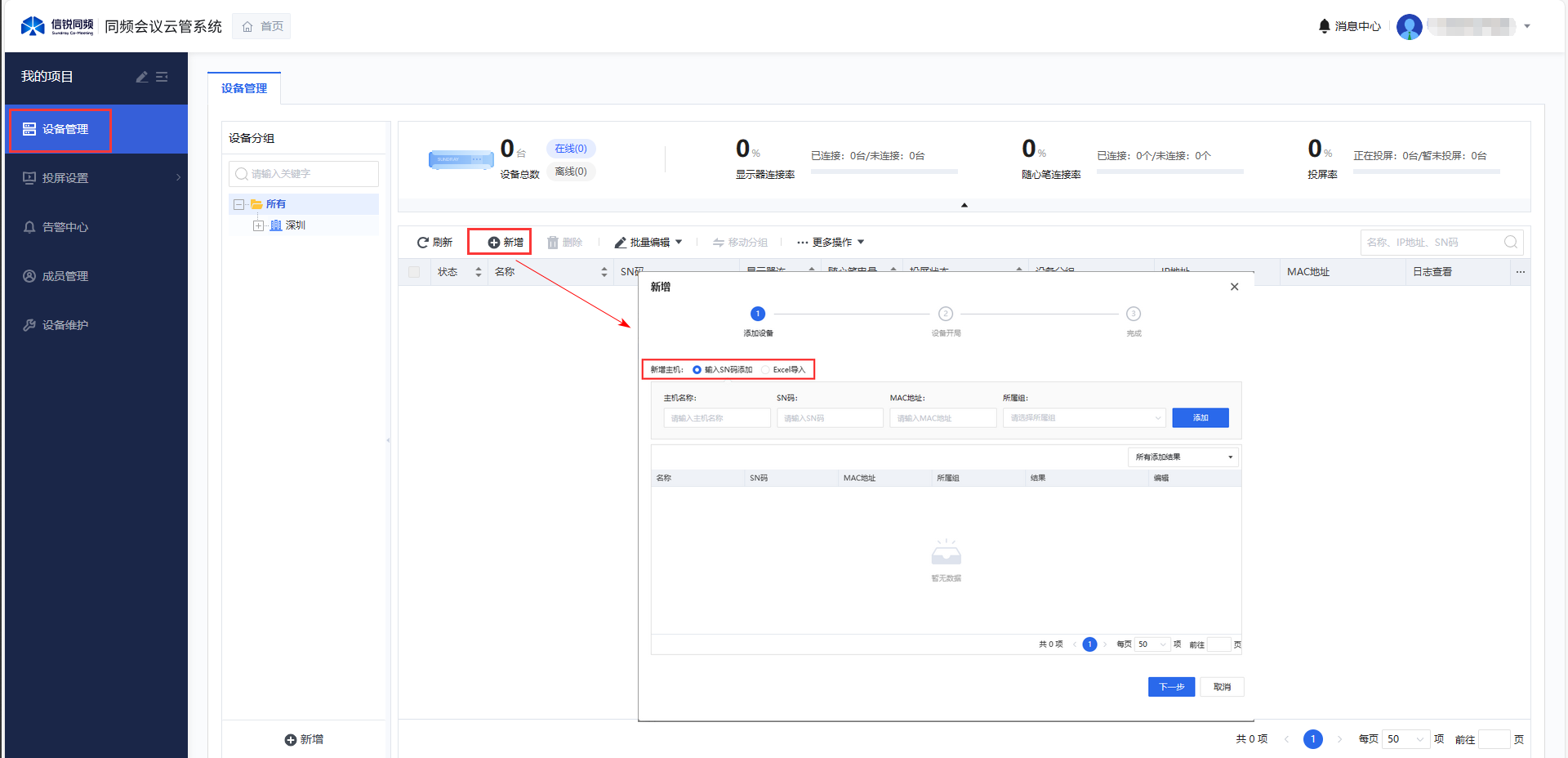
Task: Collapse the sidebar with the menu-fold icon
Action: click(162, 77)
